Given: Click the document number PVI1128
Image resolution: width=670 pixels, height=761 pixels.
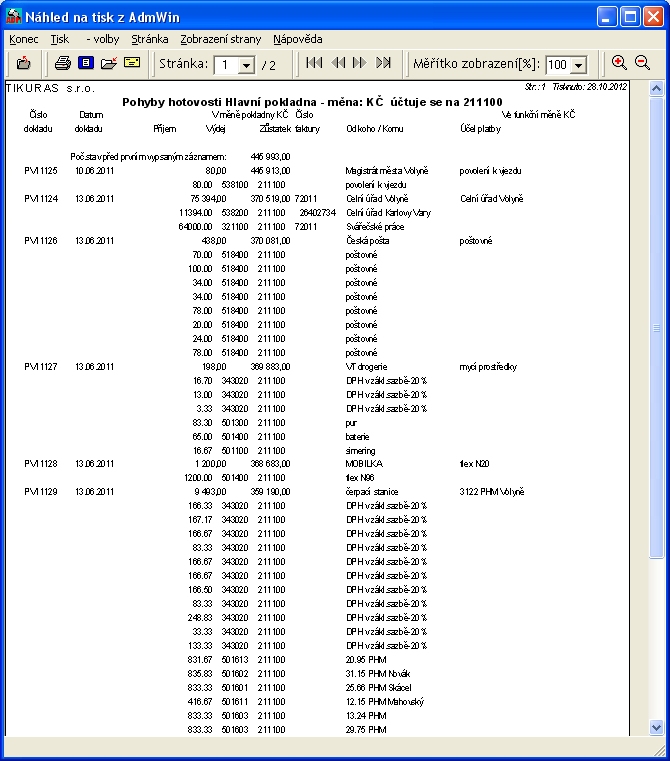Looking at the screenshot, I should click(x=41, y=464).
